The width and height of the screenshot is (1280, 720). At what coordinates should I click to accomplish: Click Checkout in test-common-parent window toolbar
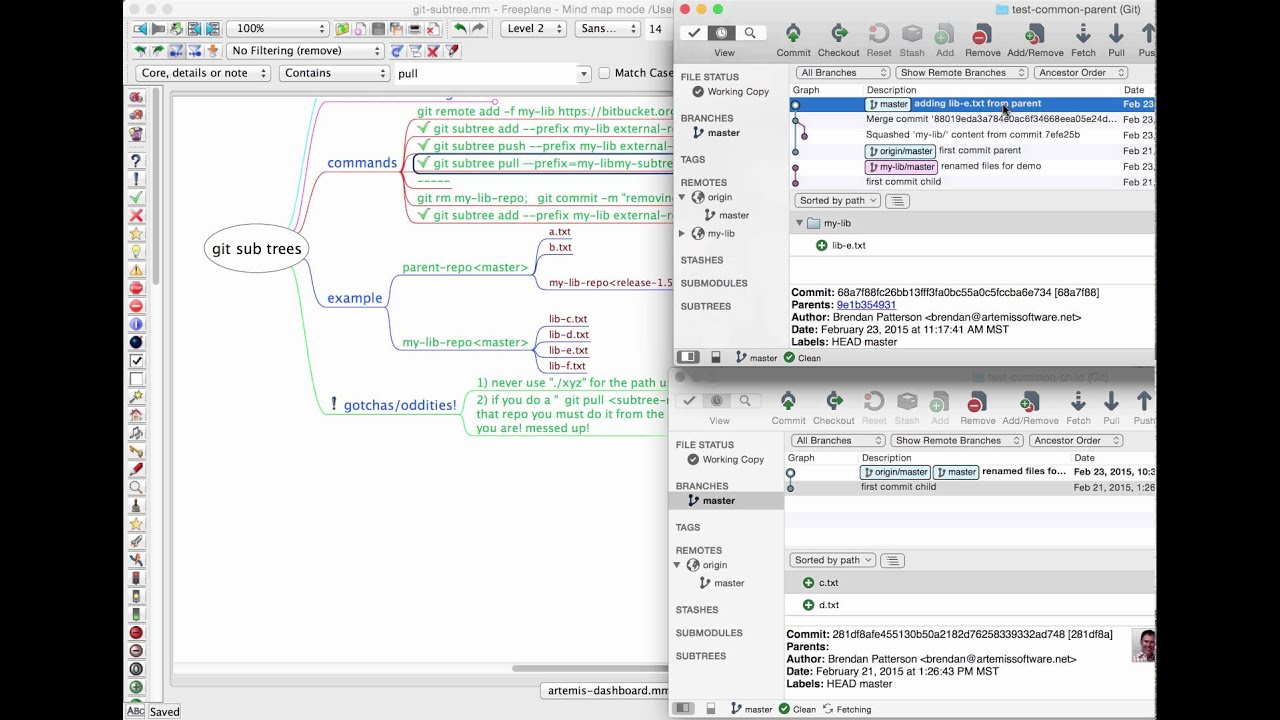[x=838, y=41]
